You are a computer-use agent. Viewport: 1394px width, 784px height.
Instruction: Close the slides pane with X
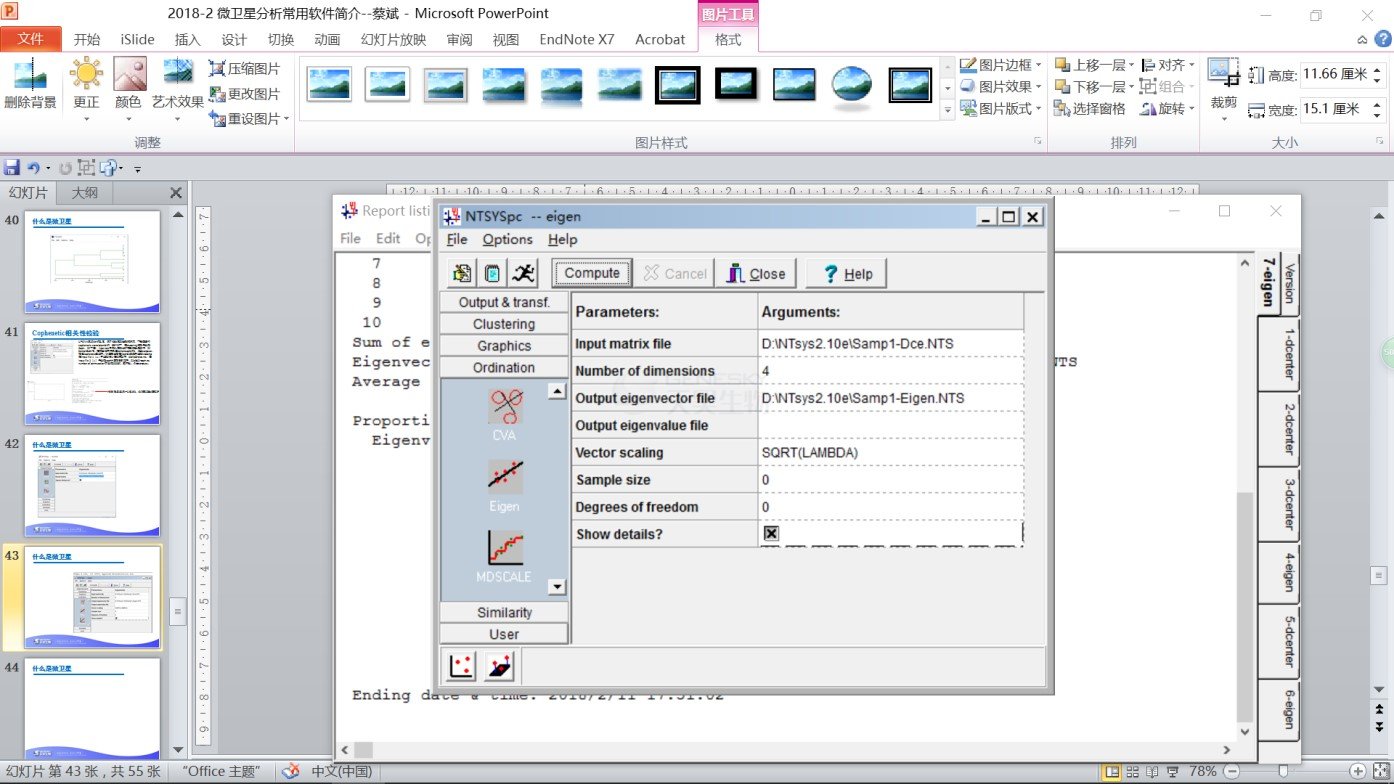176,193
